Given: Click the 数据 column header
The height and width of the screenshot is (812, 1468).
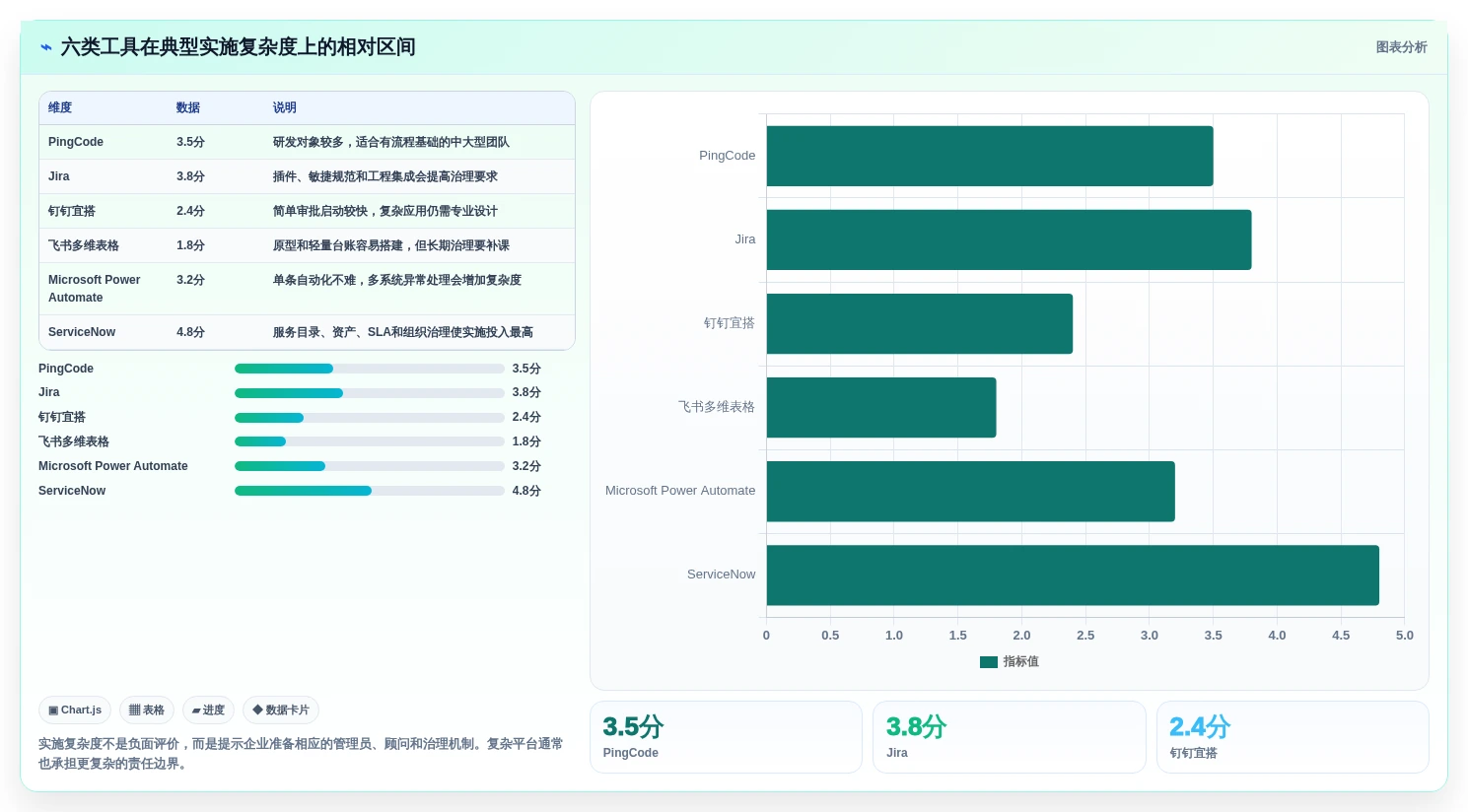Looking at the screenshot, I should 188,107.
